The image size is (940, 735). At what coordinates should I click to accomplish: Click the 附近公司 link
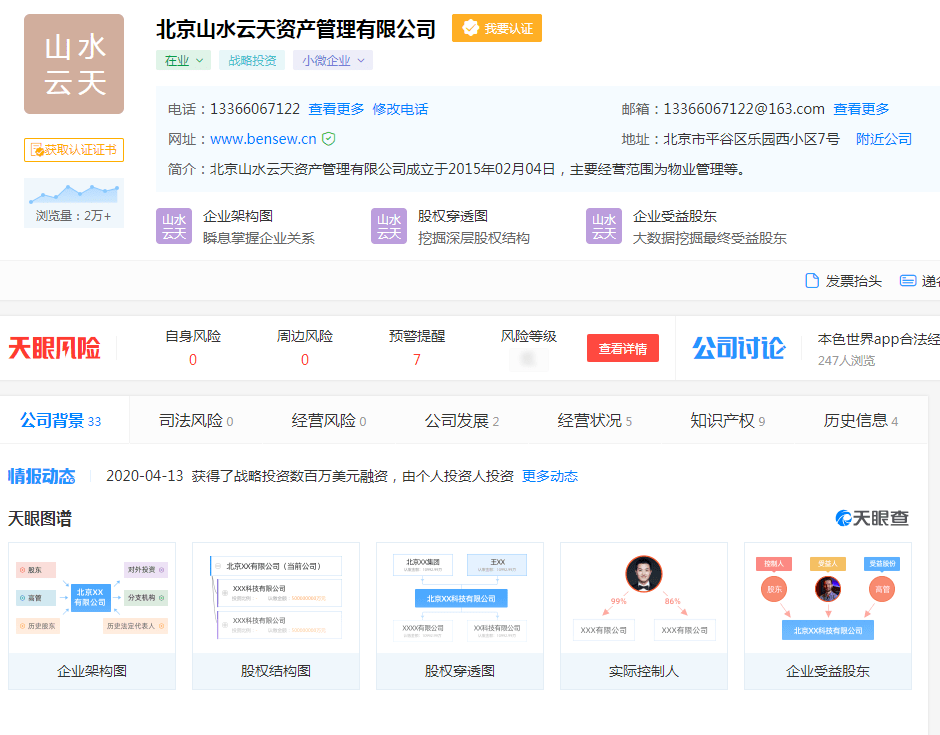pyautogui.click(x=884, y=139)
